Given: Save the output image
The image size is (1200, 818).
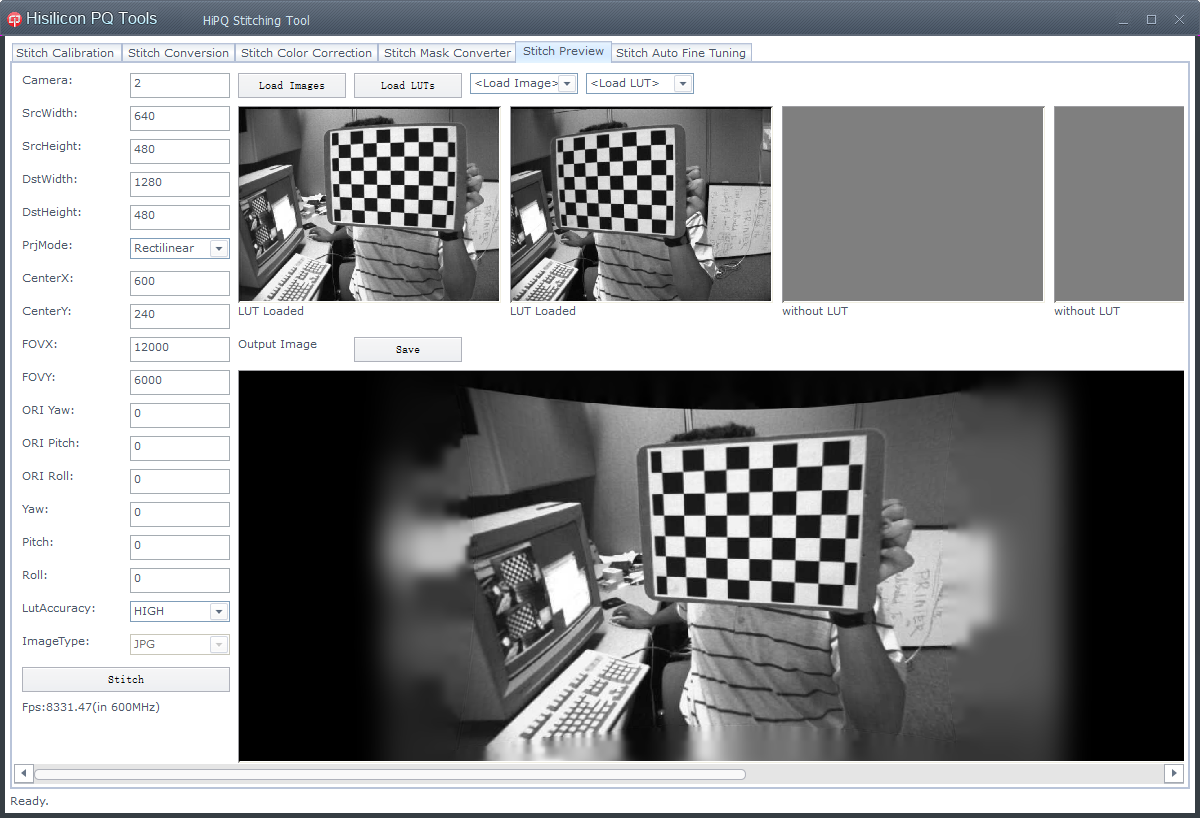Looking at the screenshot, I should point(407,349).
